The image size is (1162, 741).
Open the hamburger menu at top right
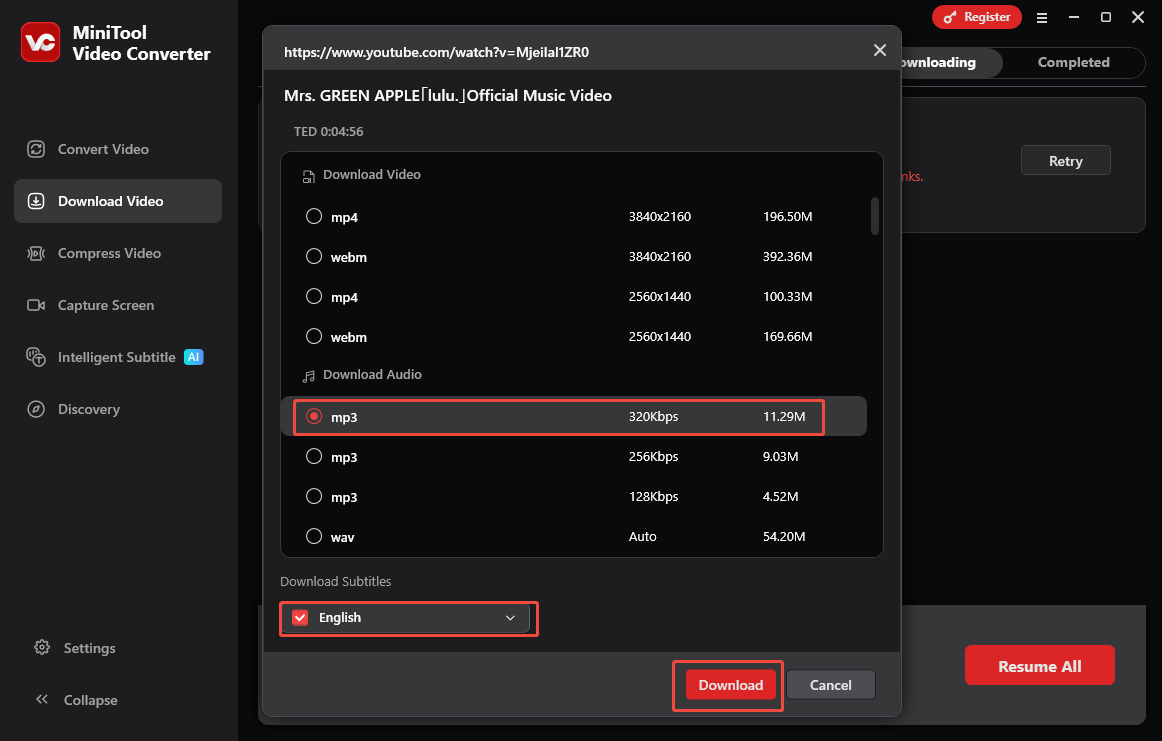pos(1042,17)
